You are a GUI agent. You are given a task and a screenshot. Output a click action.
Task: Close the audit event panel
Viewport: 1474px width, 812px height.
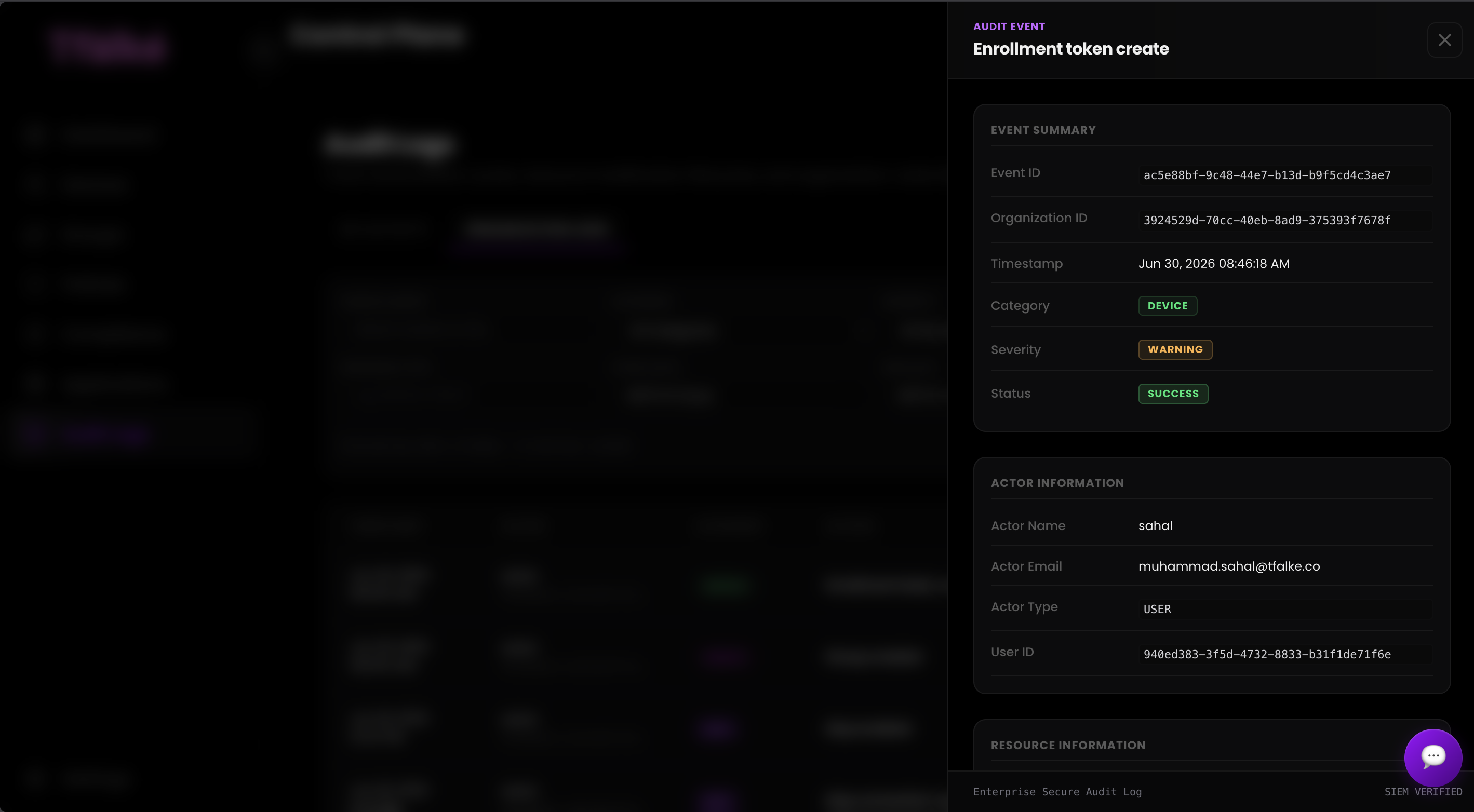click(x=1444, y=40)
